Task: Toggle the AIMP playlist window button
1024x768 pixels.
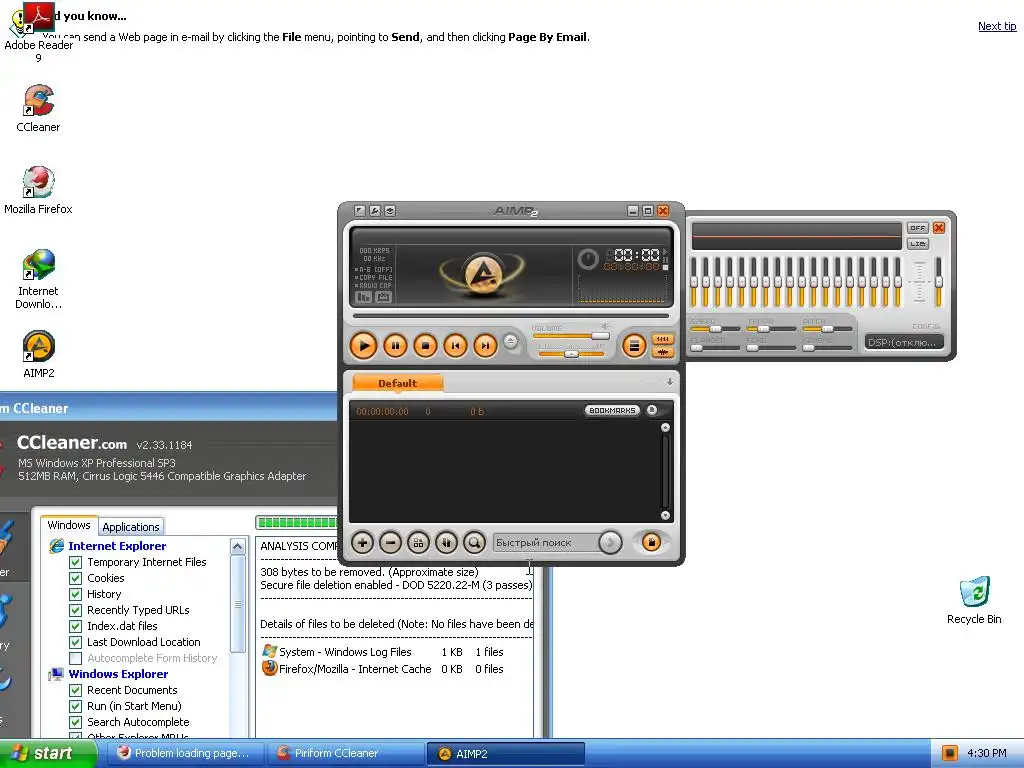Action: click(x=633, y=345)
